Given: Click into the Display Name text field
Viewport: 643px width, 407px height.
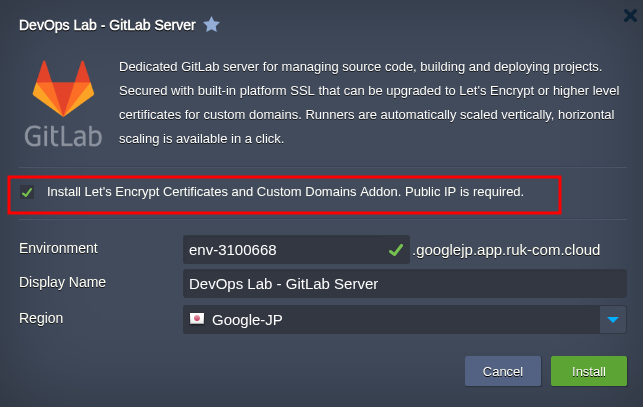Looking at the screenshot, I should coord(405,284).
